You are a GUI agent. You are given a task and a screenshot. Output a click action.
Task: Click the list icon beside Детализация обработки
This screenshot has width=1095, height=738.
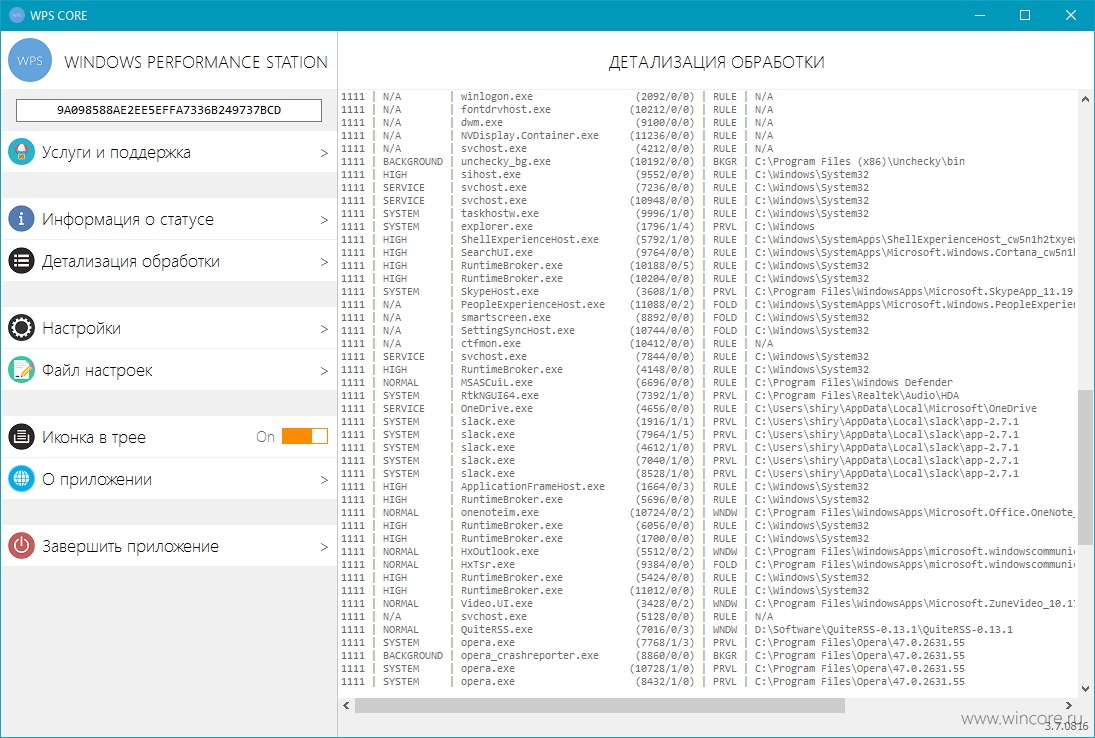pos(22,261)
